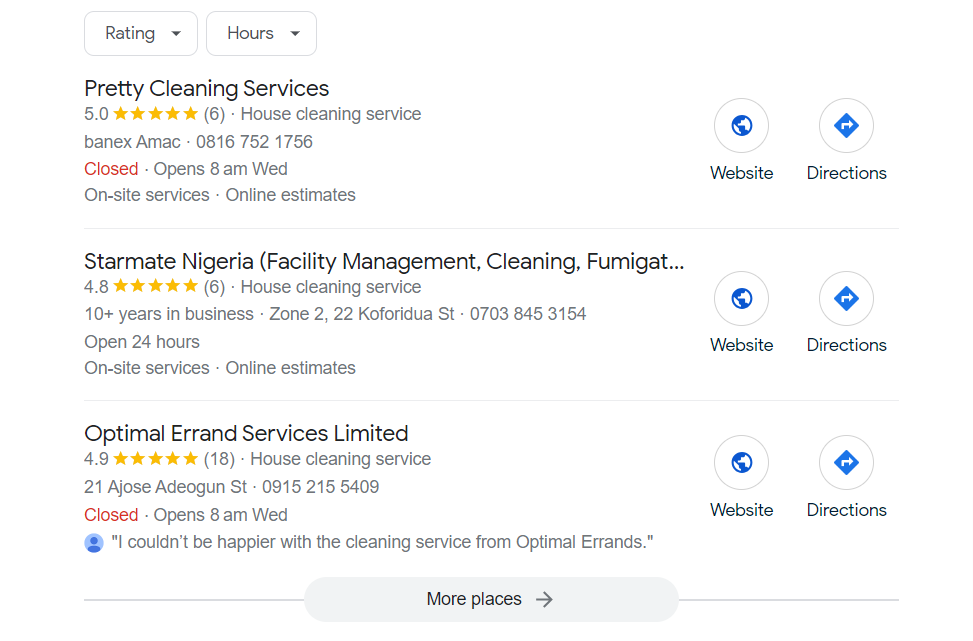
Task: Open the Optimal Errand Services Limited listing
Action: pyautogui.click(x=246, y=433)
